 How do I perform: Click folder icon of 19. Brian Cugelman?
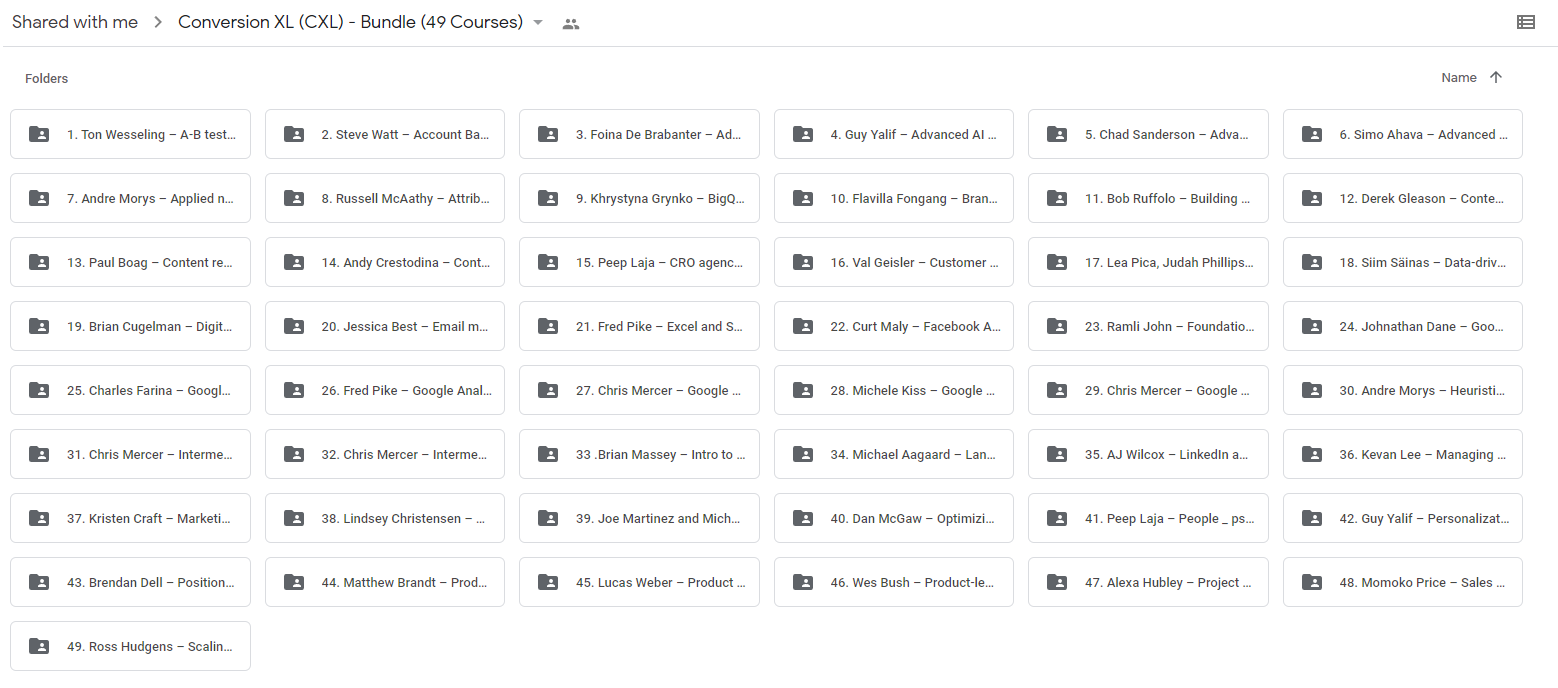tap(39, 326)
